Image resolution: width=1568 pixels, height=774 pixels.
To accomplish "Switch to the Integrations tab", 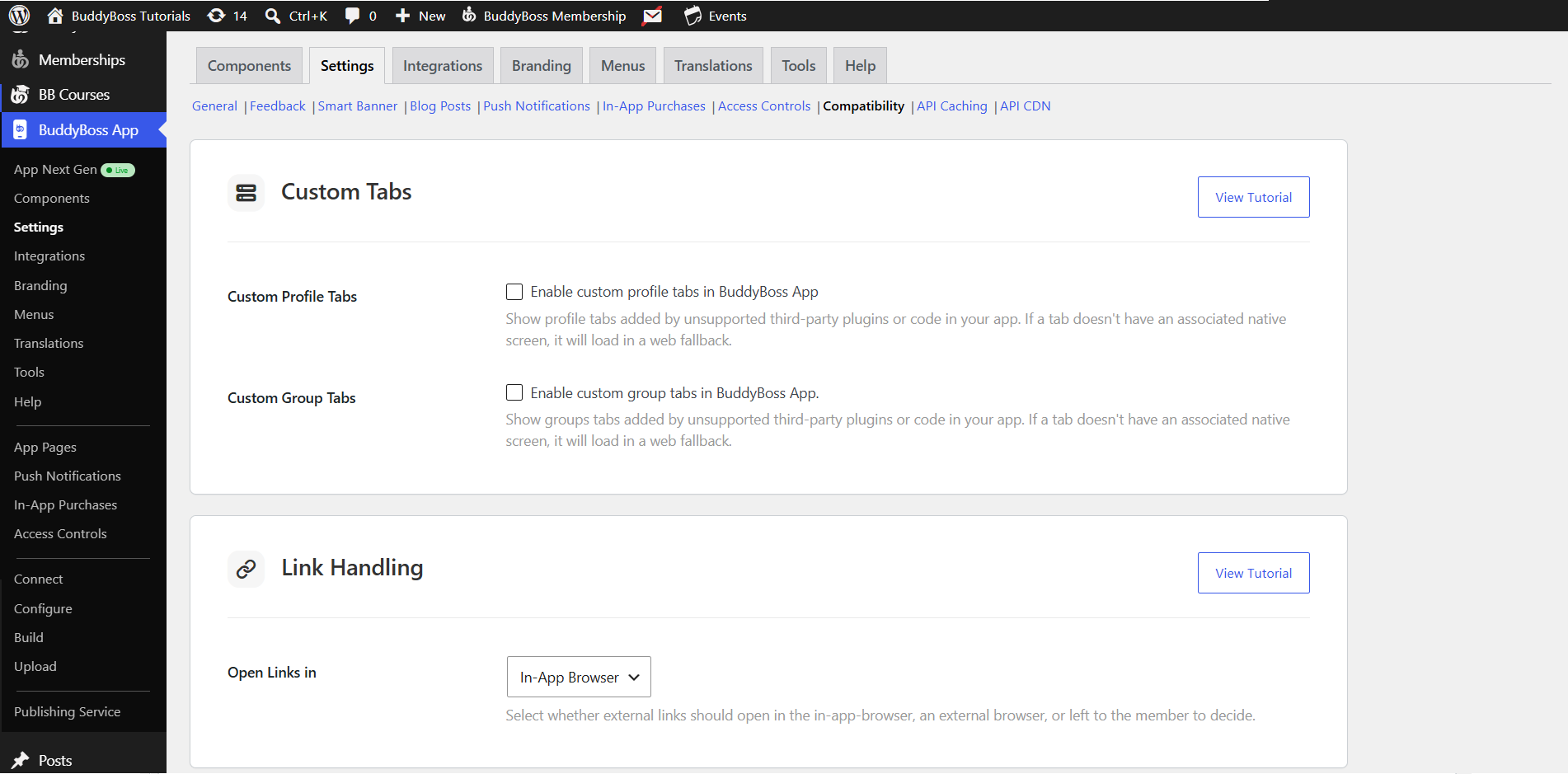I will 443,66.
